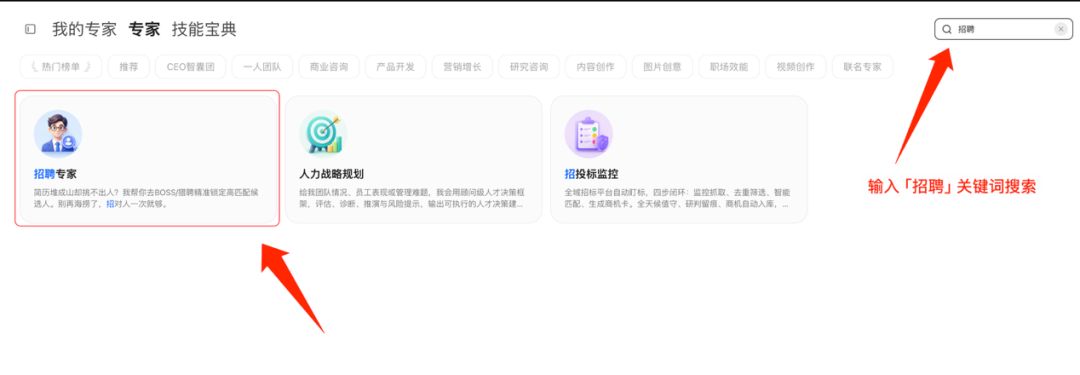Viewport: 1080px width, 375px height.
Task: Open the 我的专家 tab
Action: point(85,29)
